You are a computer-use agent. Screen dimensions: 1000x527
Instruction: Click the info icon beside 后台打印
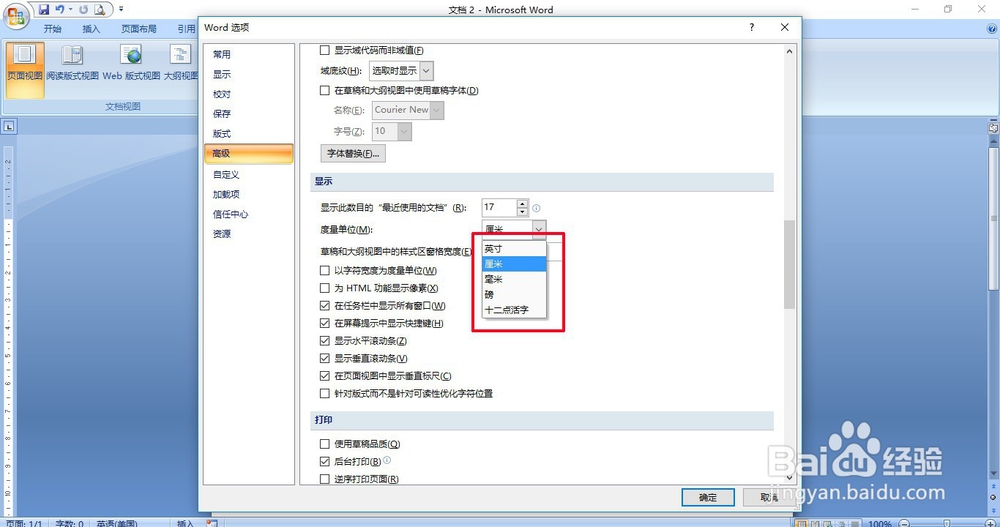point(387,460)
